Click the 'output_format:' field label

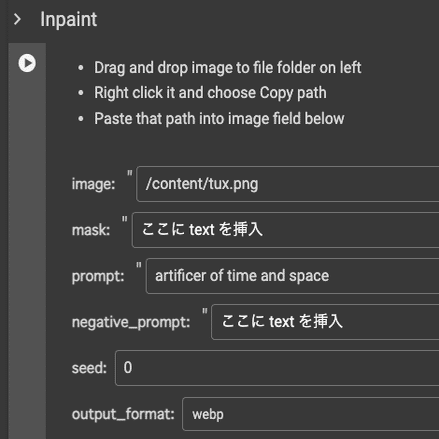(x=123, y=414)
